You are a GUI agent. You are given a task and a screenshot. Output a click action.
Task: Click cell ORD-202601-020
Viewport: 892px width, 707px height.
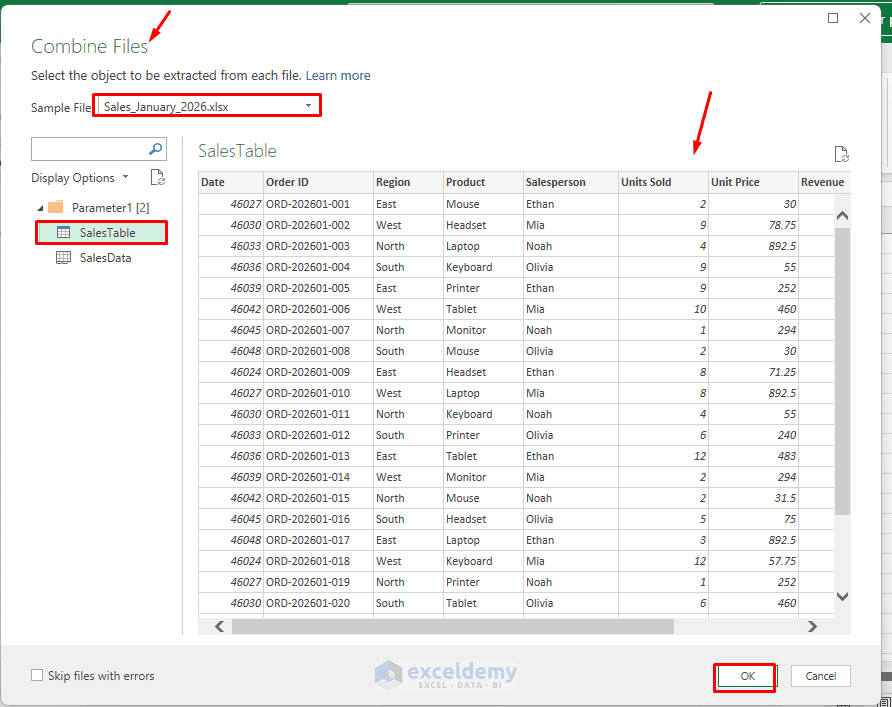[x=318, y=603]
